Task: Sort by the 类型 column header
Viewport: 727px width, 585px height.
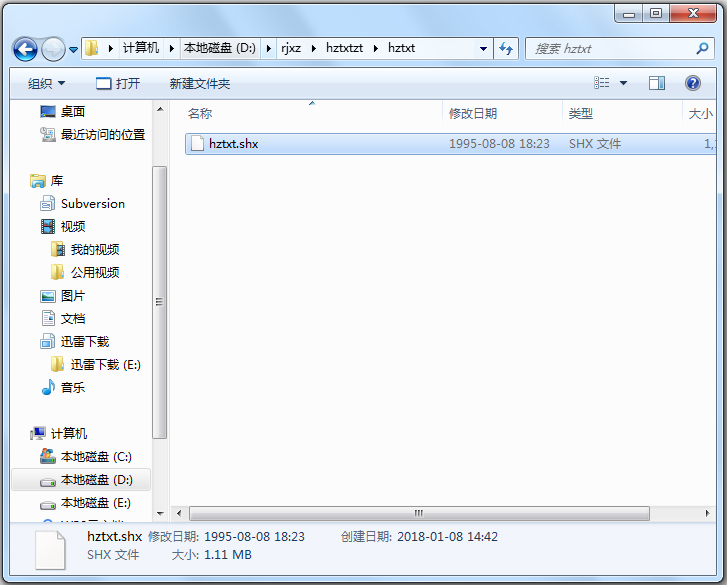Action: [x=580, y=114]
